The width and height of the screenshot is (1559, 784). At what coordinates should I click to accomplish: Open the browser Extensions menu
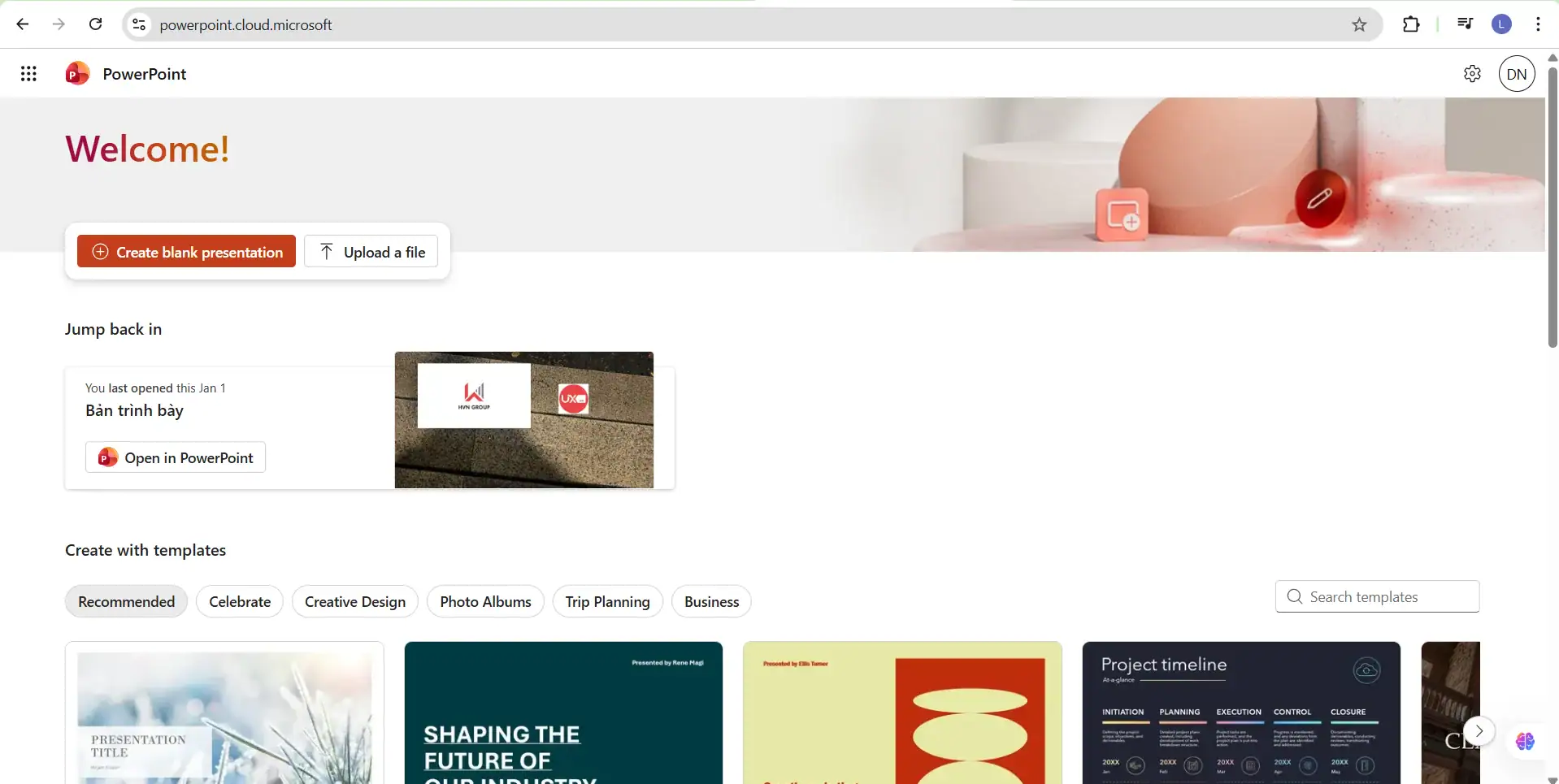[x=1411, y=24]
